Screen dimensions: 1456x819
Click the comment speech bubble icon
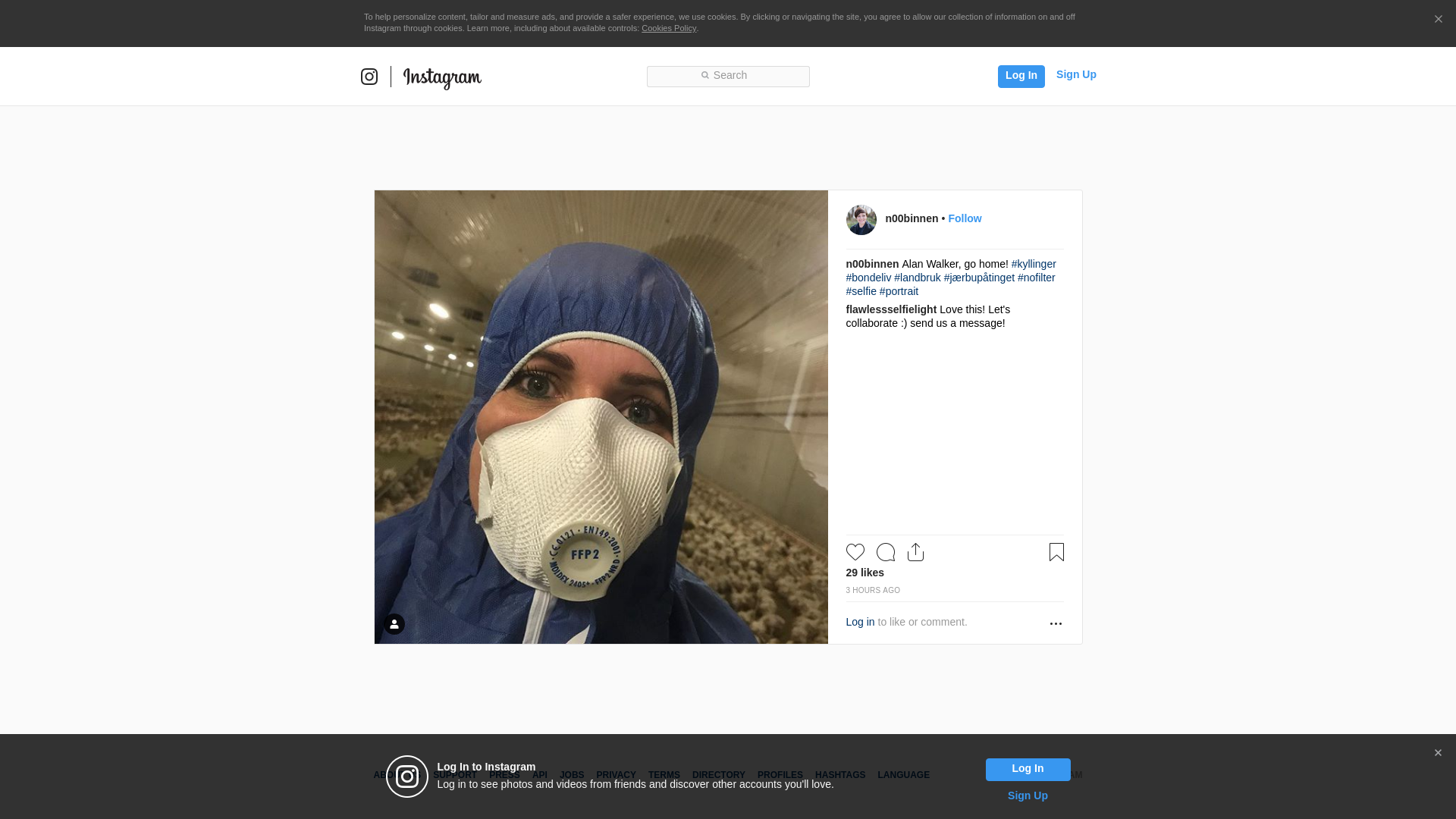click(x=885, y=552)
